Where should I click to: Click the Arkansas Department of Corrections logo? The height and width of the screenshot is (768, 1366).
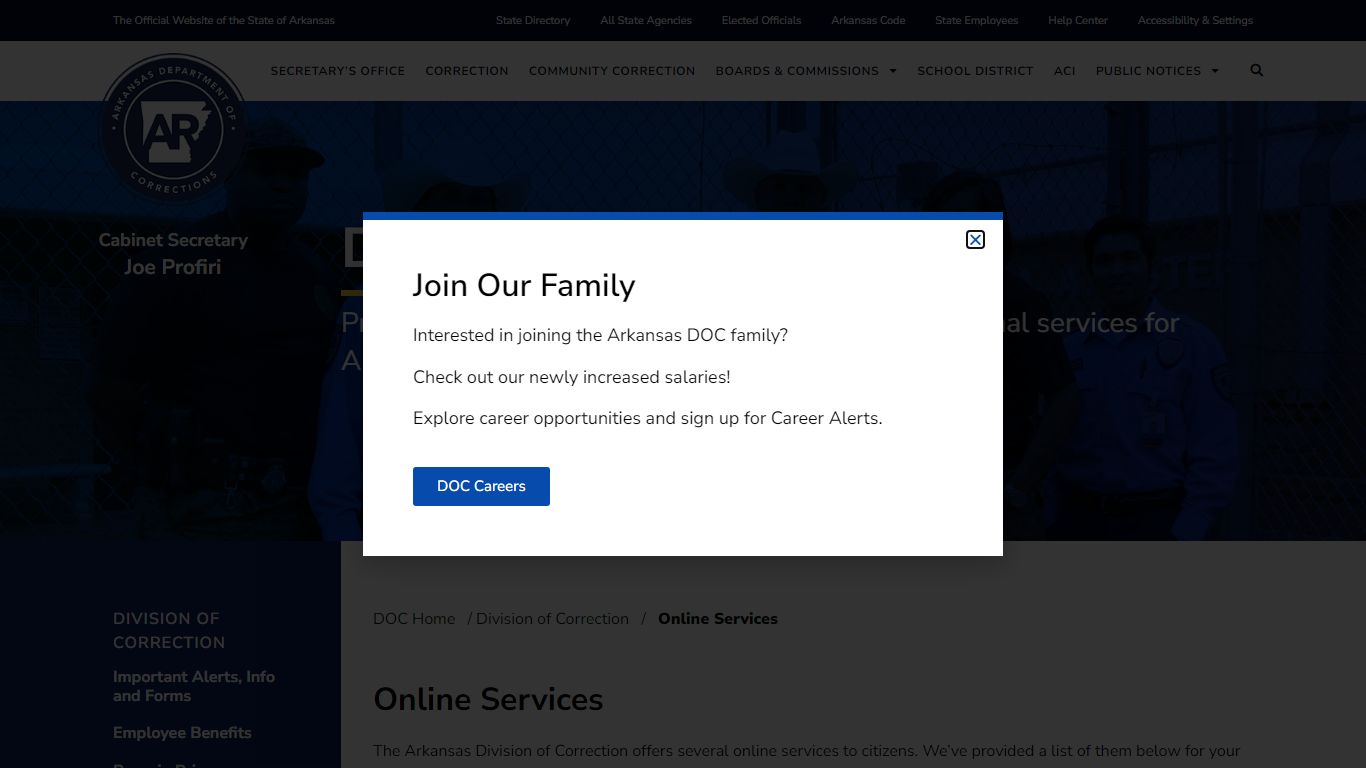(x=174, y=128)
